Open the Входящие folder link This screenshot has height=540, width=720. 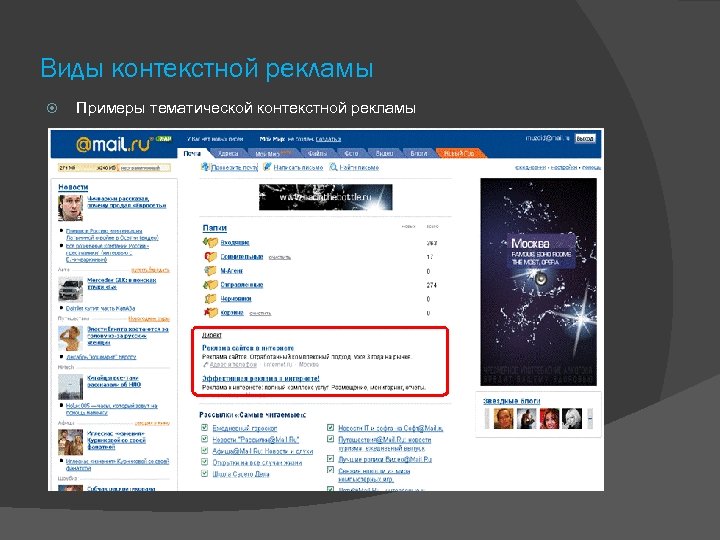[235, 242]
